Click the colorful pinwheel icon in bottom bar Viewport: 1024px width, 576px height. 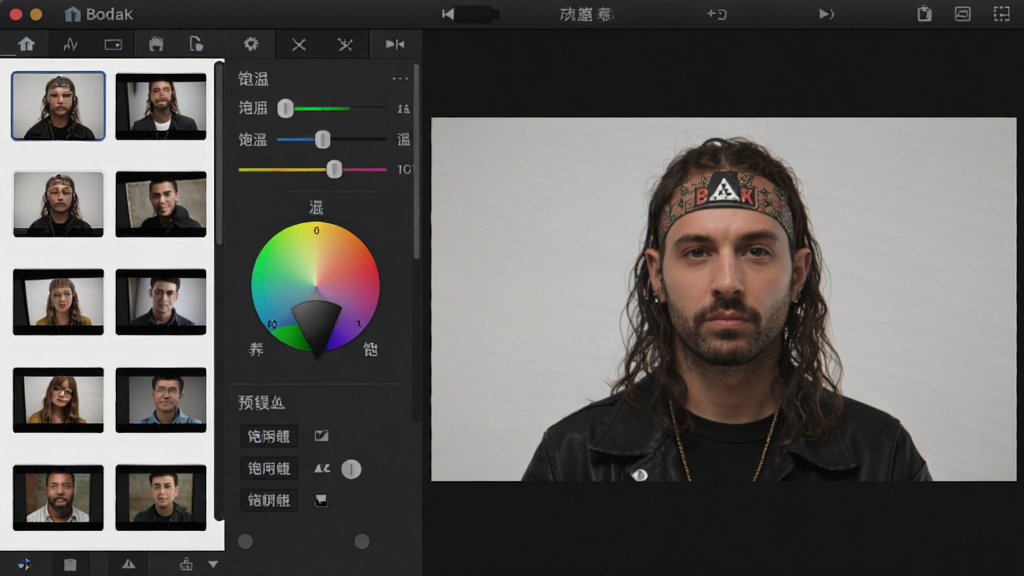tap(24, 564)
